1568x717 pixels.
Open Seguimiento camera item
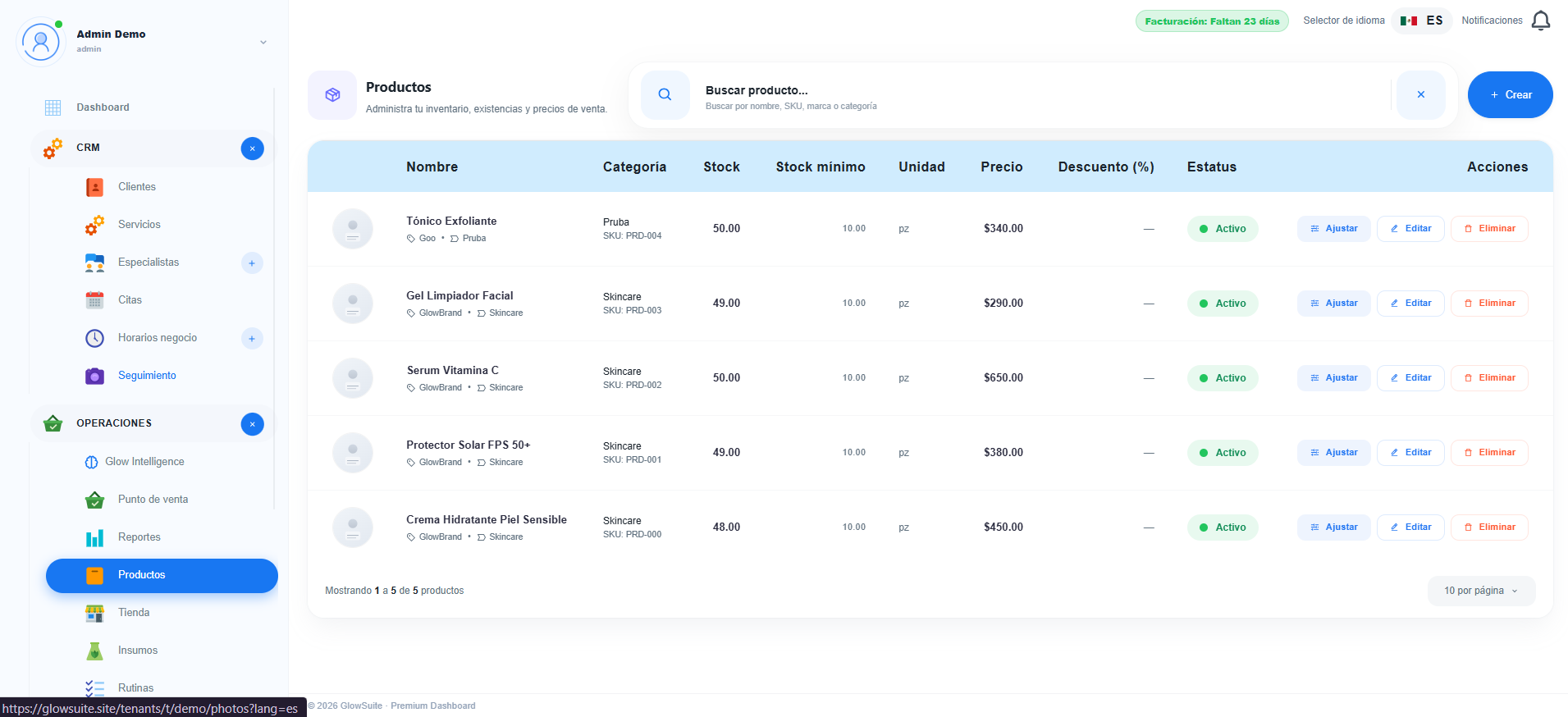click(x=147, y=376)
